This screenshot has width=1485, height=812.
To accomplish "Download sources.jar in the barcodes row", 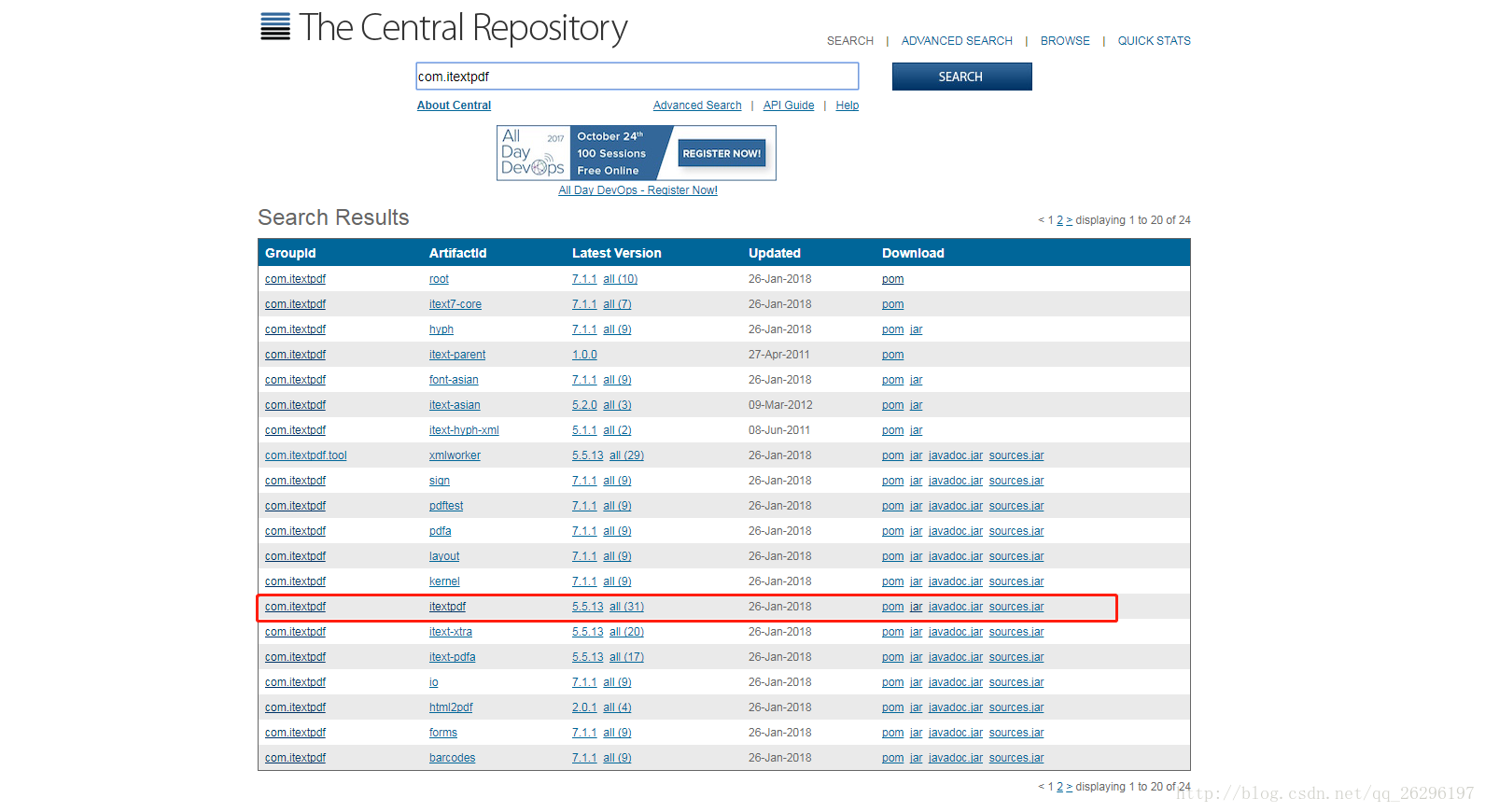I will pos(1016,758).
